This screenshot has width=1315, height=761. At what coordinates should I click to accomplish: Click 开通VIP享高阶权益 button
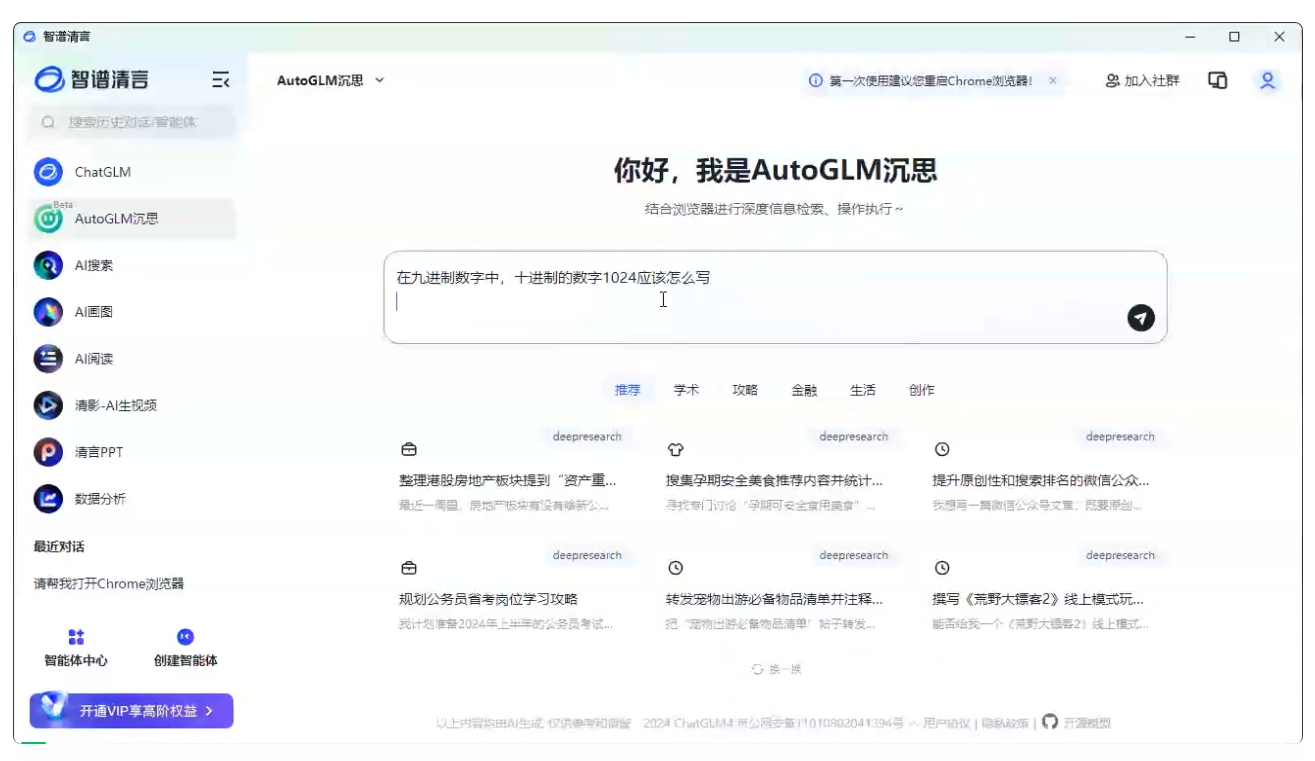[132, 711]
